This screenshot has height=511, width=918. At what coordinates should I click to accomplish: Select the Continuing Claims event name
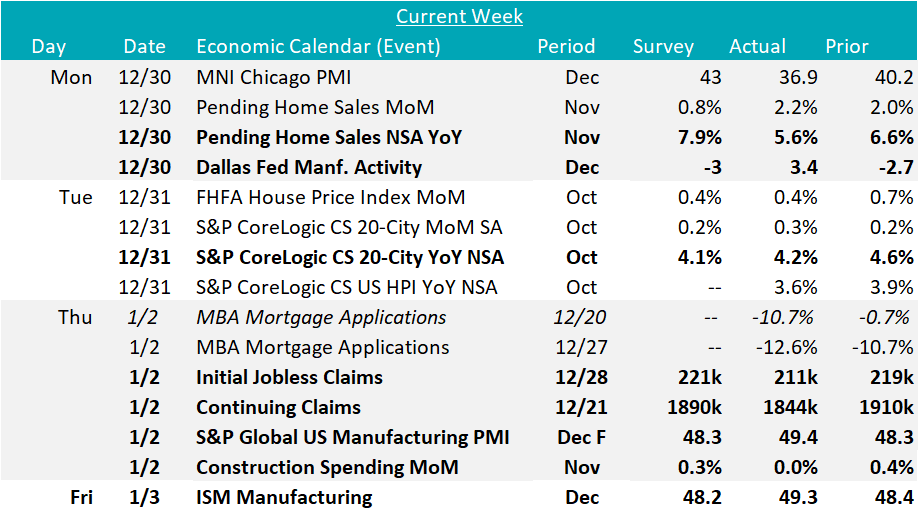278,407
